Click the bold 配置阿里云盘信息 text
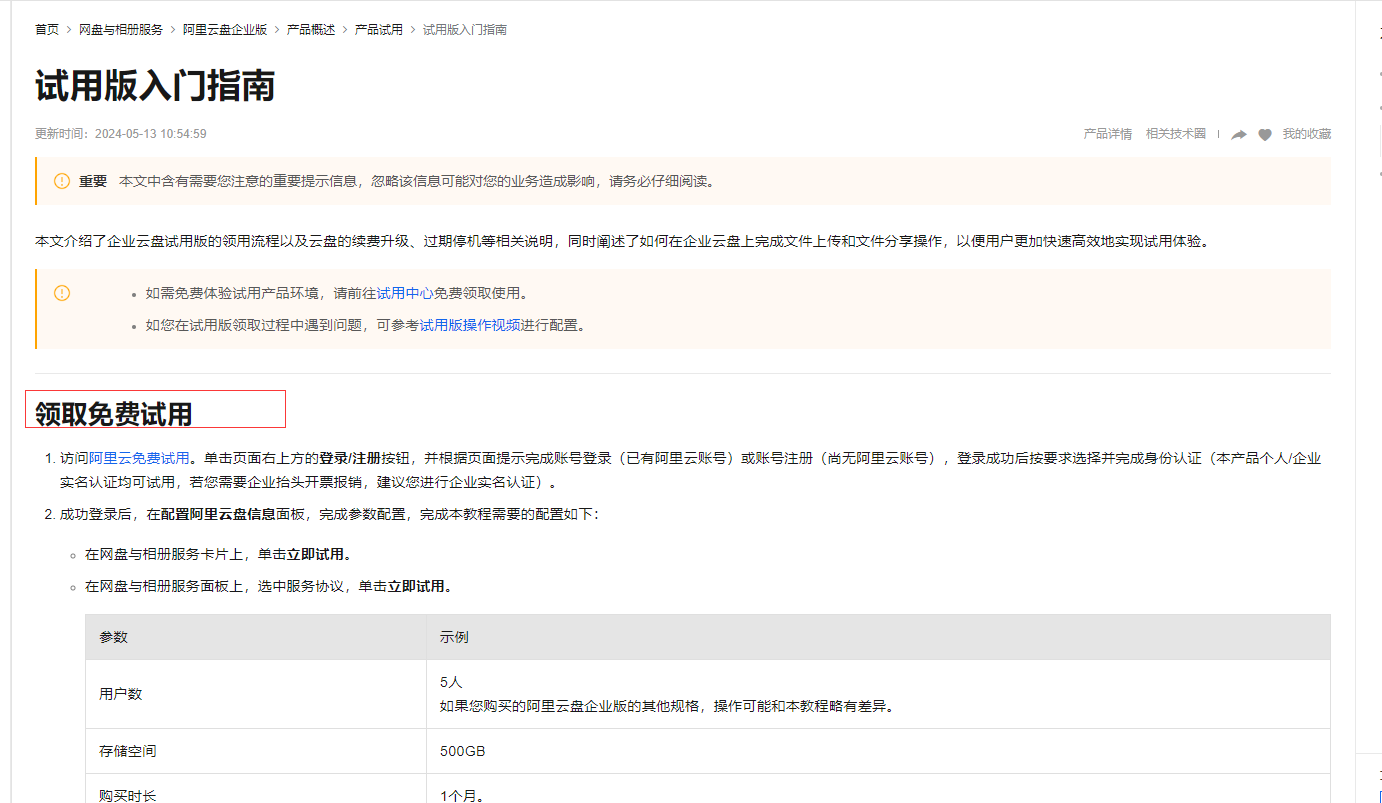 tap(218, 514)
